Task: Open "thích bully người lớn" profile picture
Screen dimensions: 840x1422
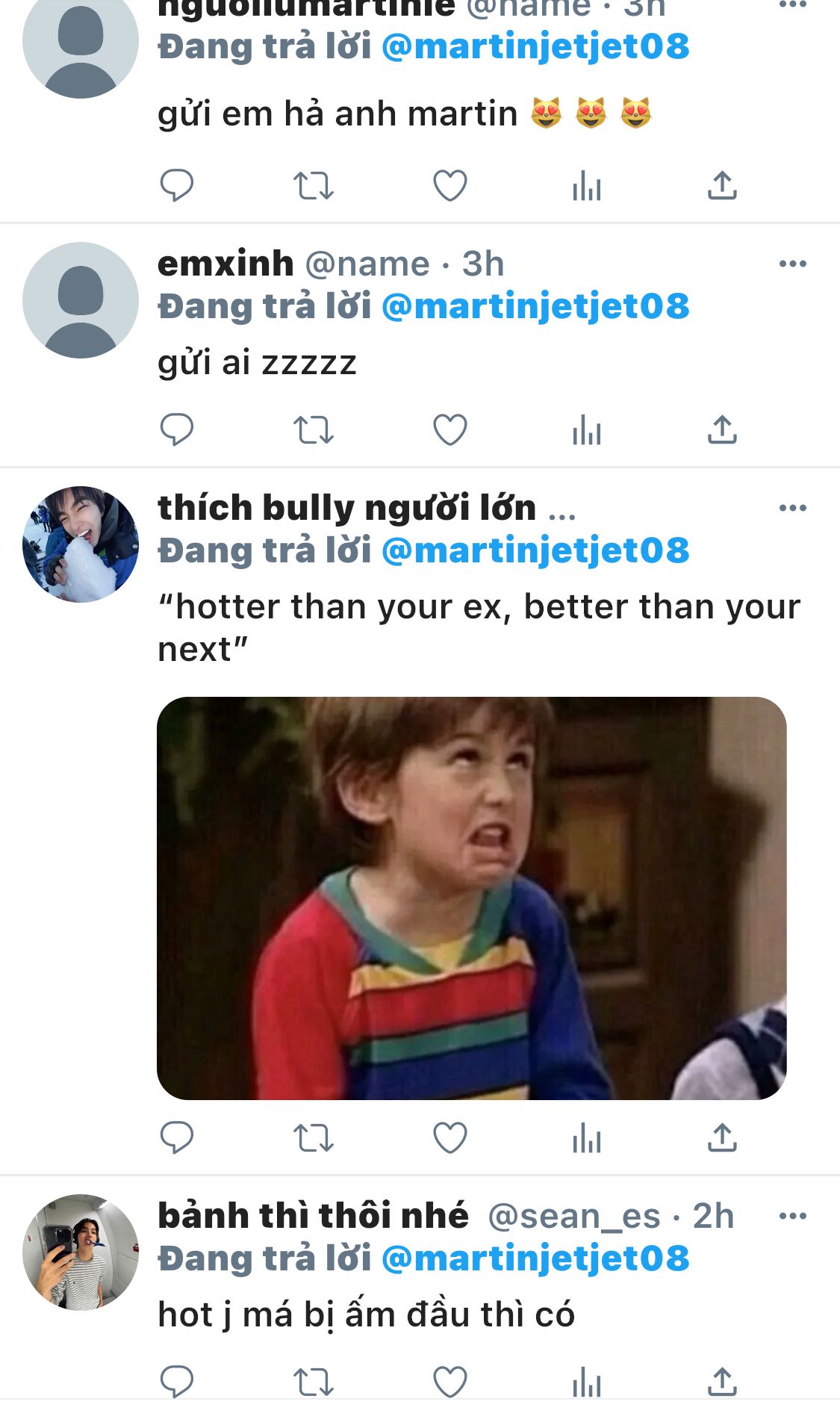Action: [x=81, y=544]
